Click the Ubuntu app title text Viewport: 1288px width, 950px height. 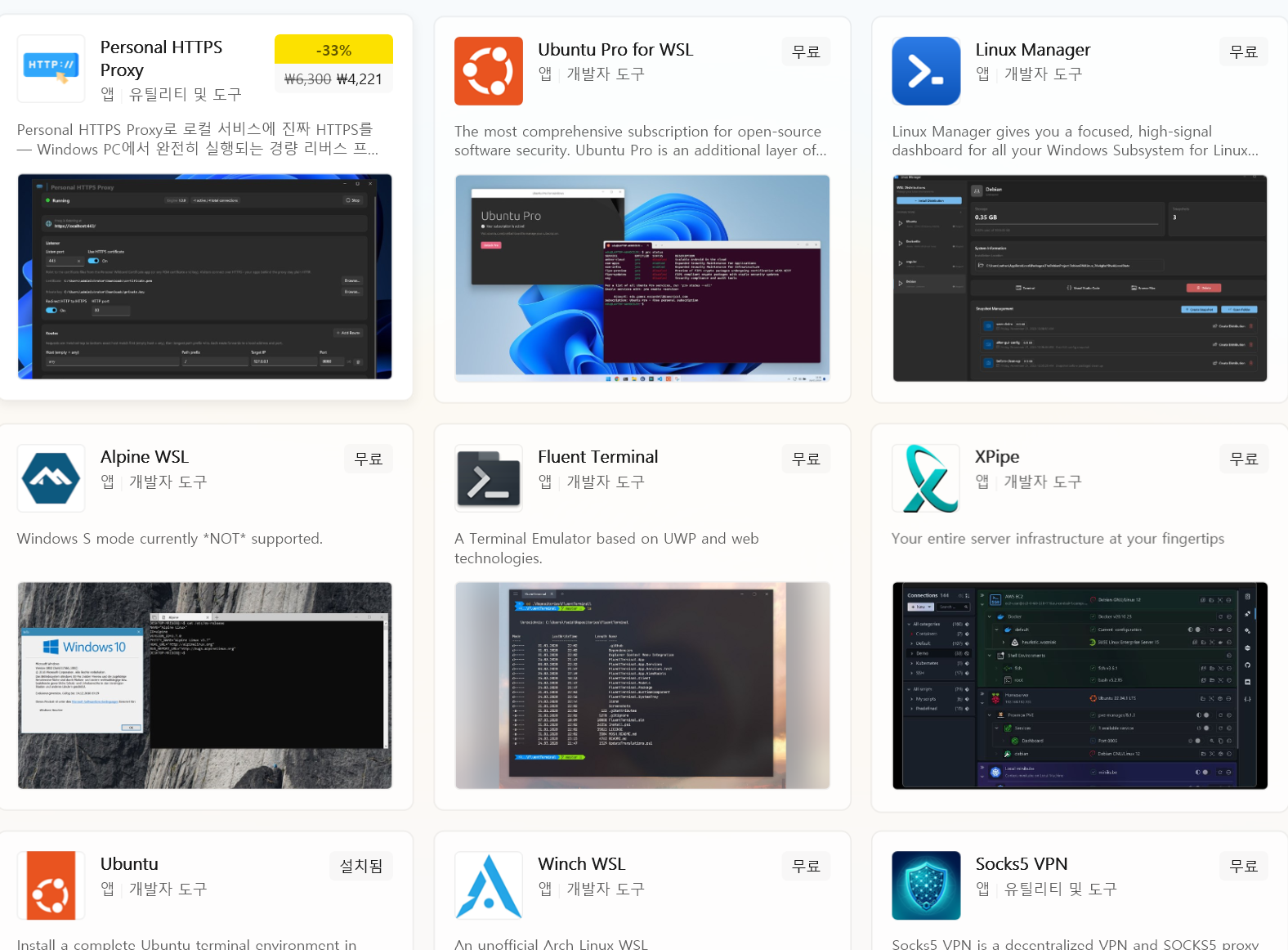pos(129,864)
